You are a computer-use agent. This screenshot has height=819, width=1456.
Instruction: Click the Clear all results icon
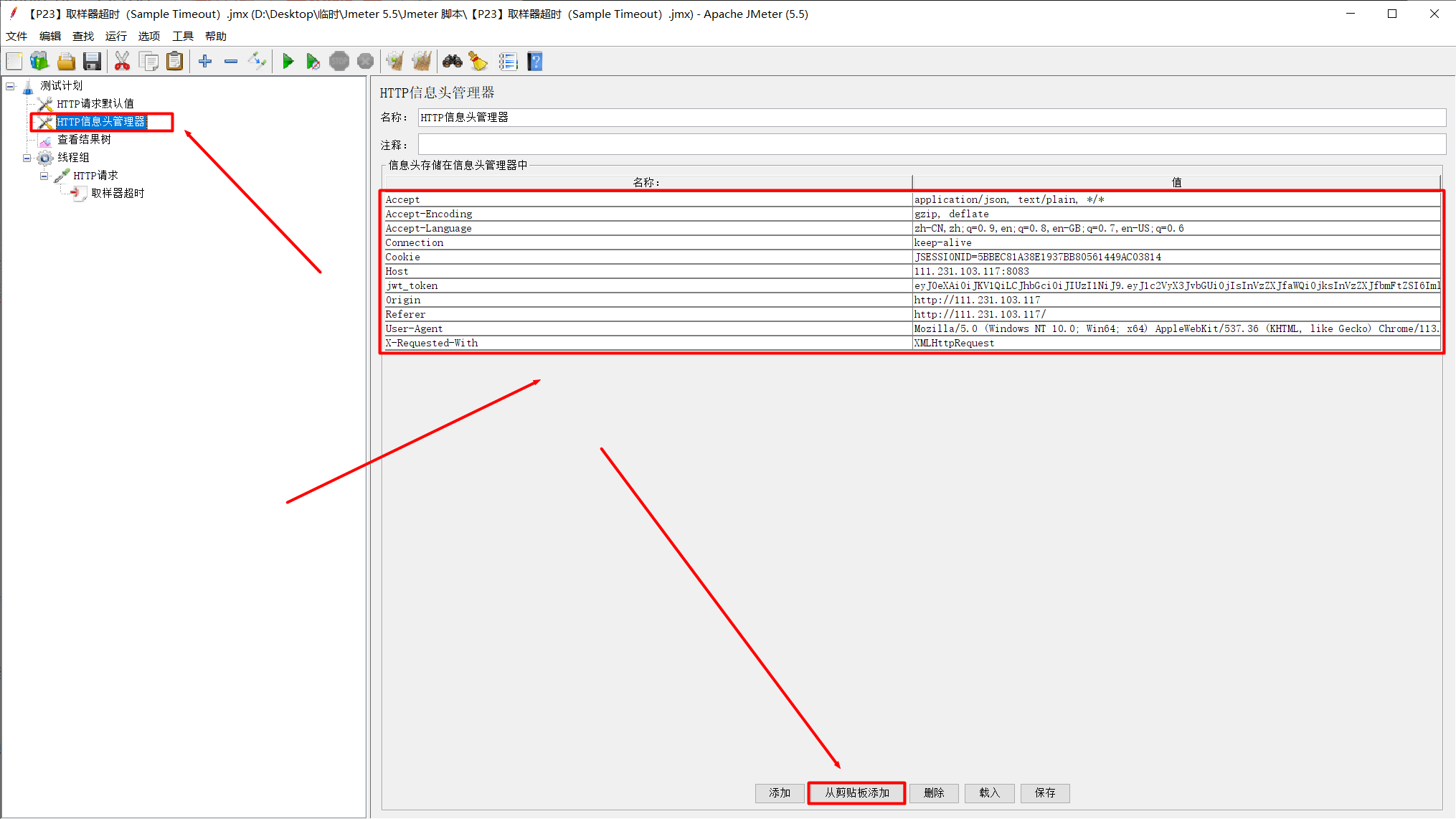422,62
